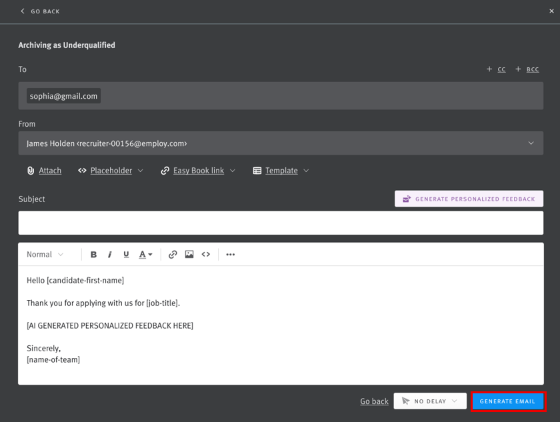Expand the Placeholder dropdown
The width and height of the screenshot is (560, 422).
(140, 171)
